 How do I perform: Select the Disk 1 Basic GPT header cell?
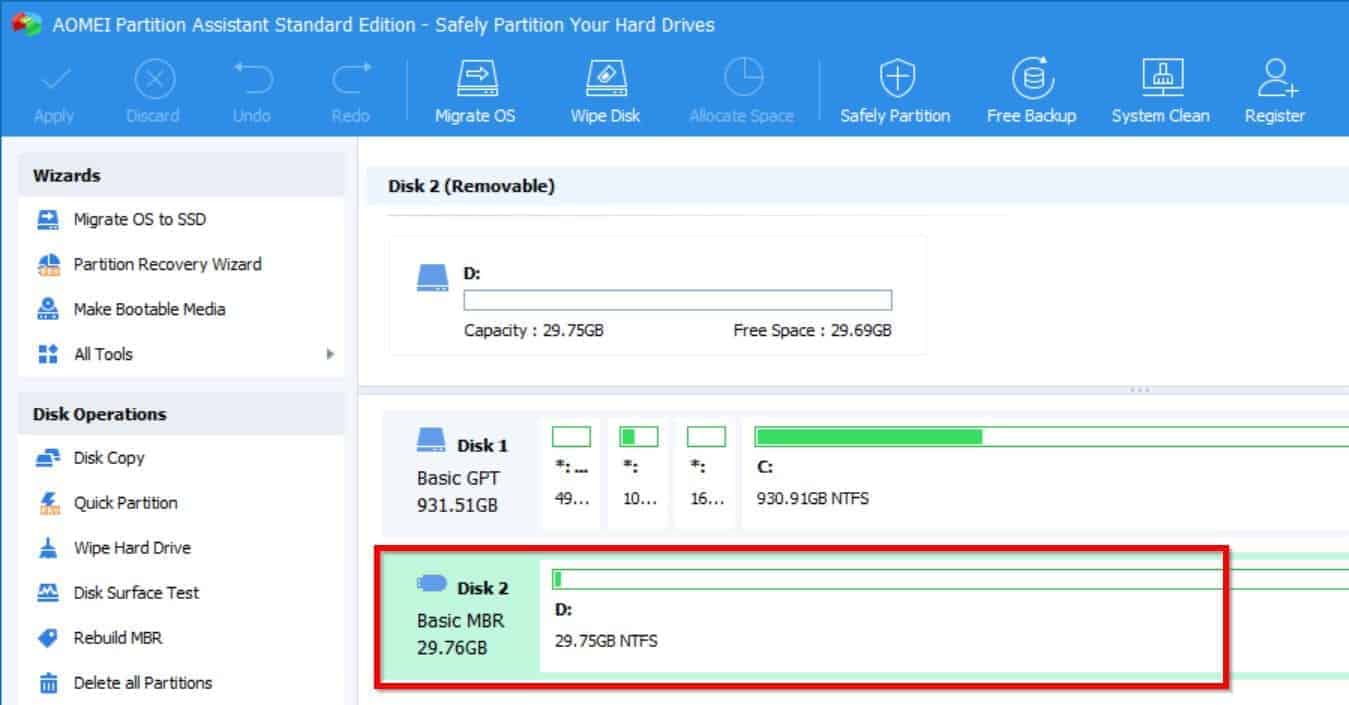coord(461,473)
